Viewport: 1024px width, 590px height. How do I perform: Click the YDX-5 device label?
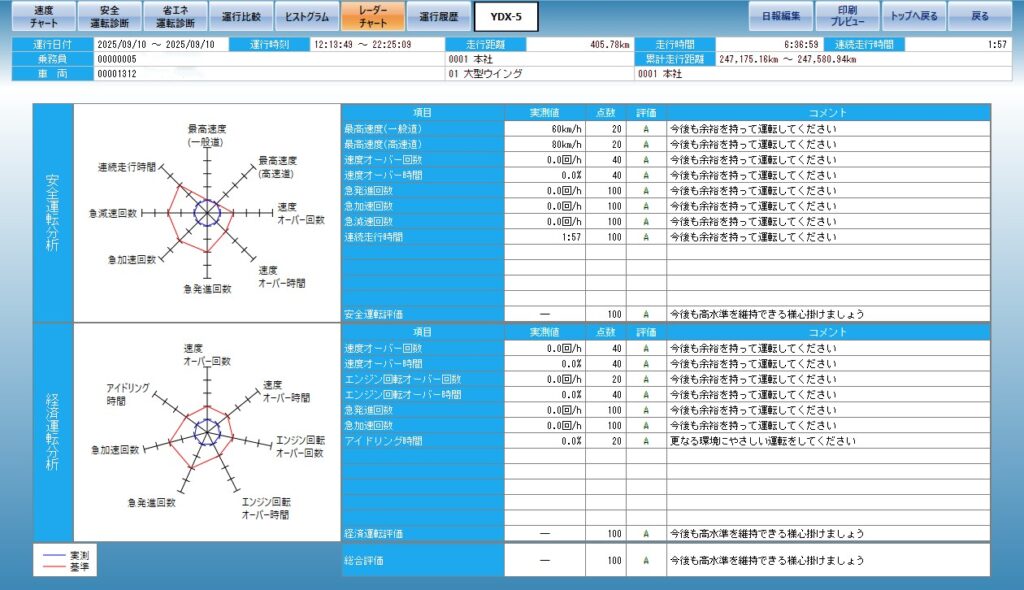click(x=506, y=16)
